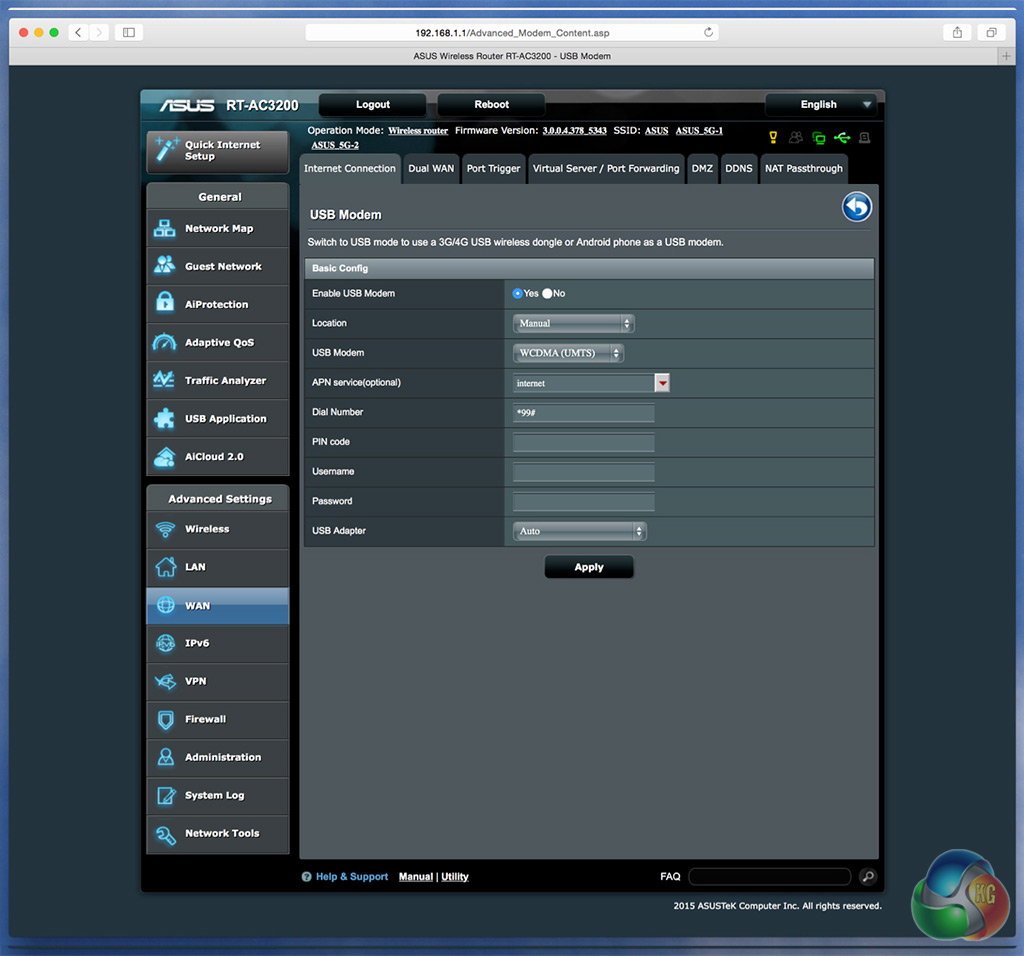
Task: Open the Network Map page
Action: [x=217, y=229]
